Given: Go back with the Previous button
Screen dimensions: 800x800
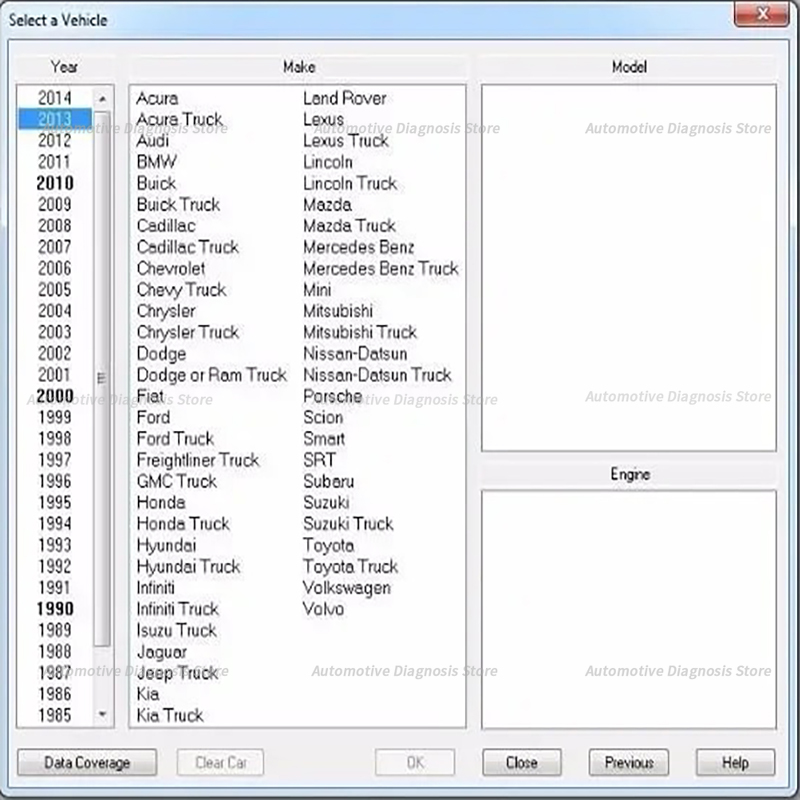Looking at the screenshot, I should pos(629,763).
